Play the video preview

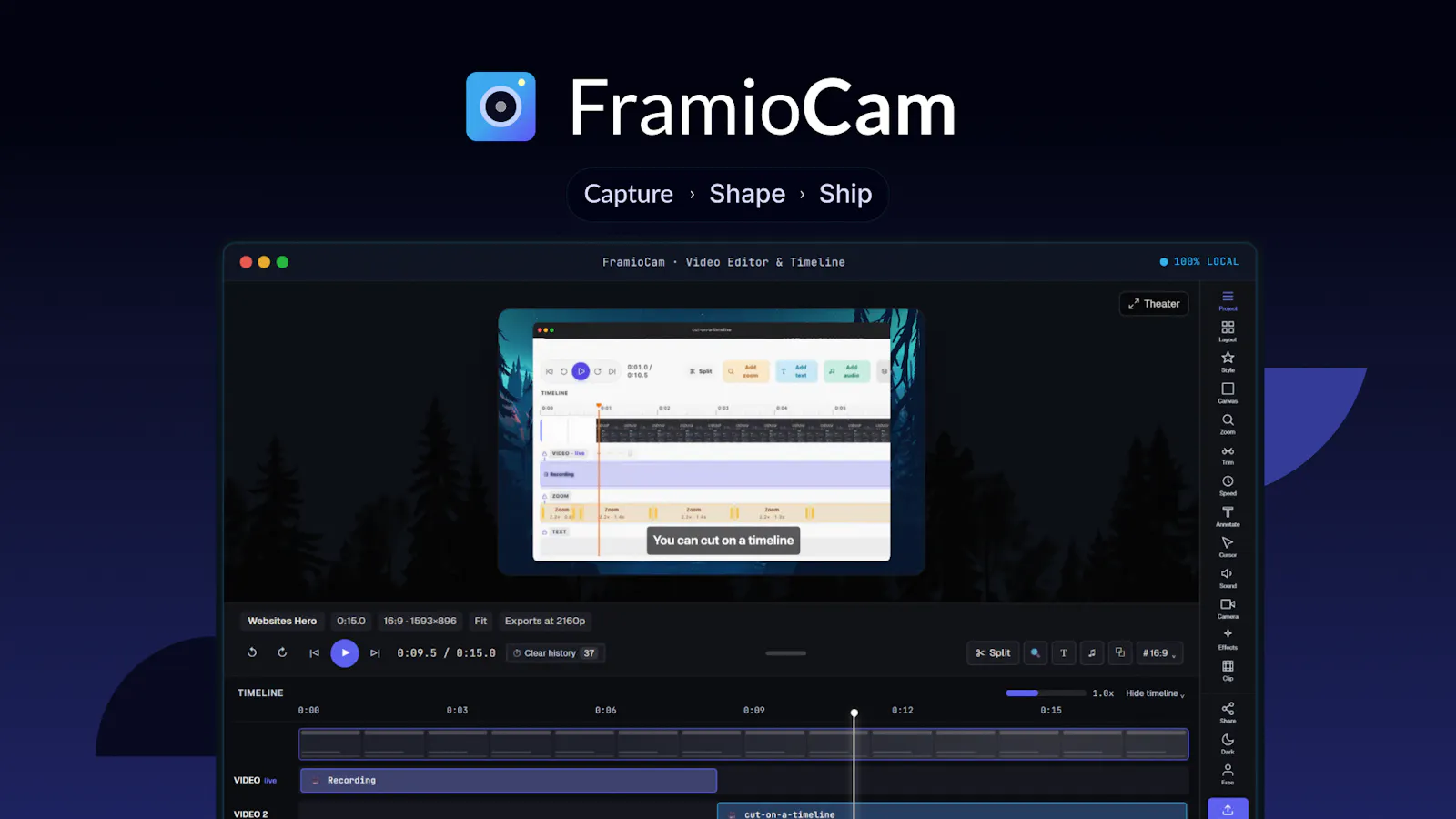pyautogui.click(x=345, y=653)
